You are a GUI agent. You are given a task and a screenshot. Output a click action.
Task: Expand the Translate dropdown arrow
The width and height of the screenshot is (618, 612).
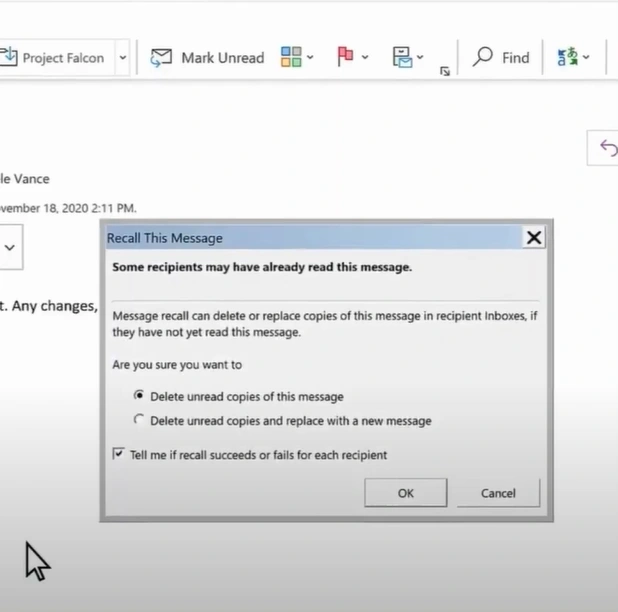coord(586,58)
